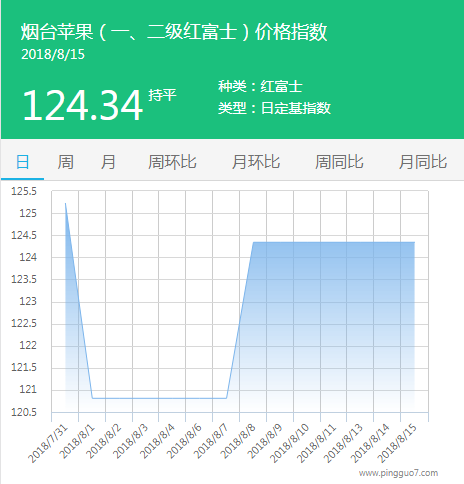Click the 124.34 index value
The width and height of the screenshot is (464, 484).
point(83,105)
